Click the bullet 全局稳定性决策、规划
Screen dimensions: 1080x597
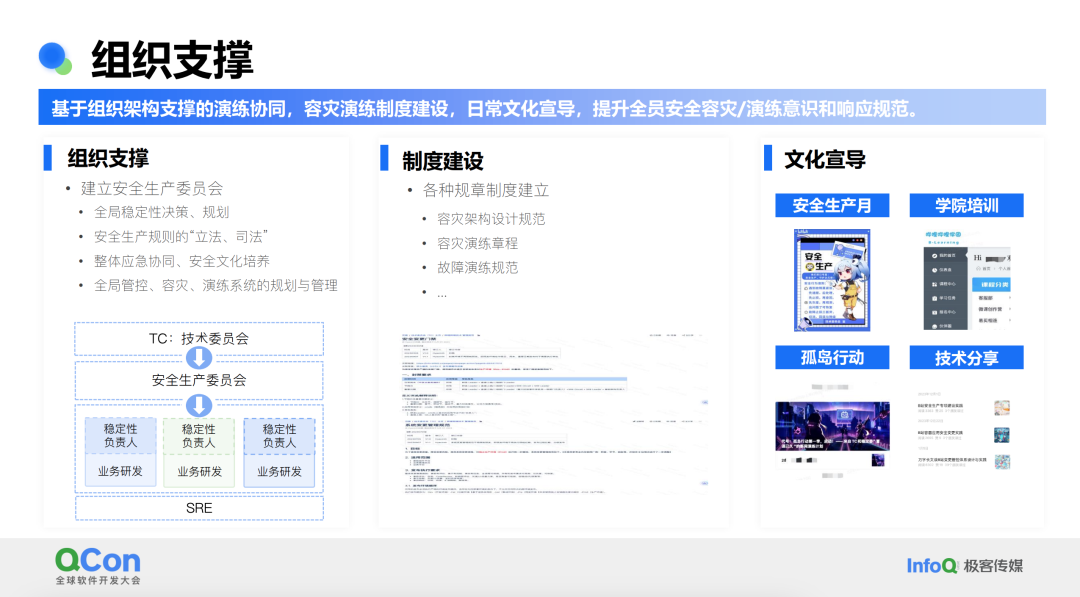161,212
